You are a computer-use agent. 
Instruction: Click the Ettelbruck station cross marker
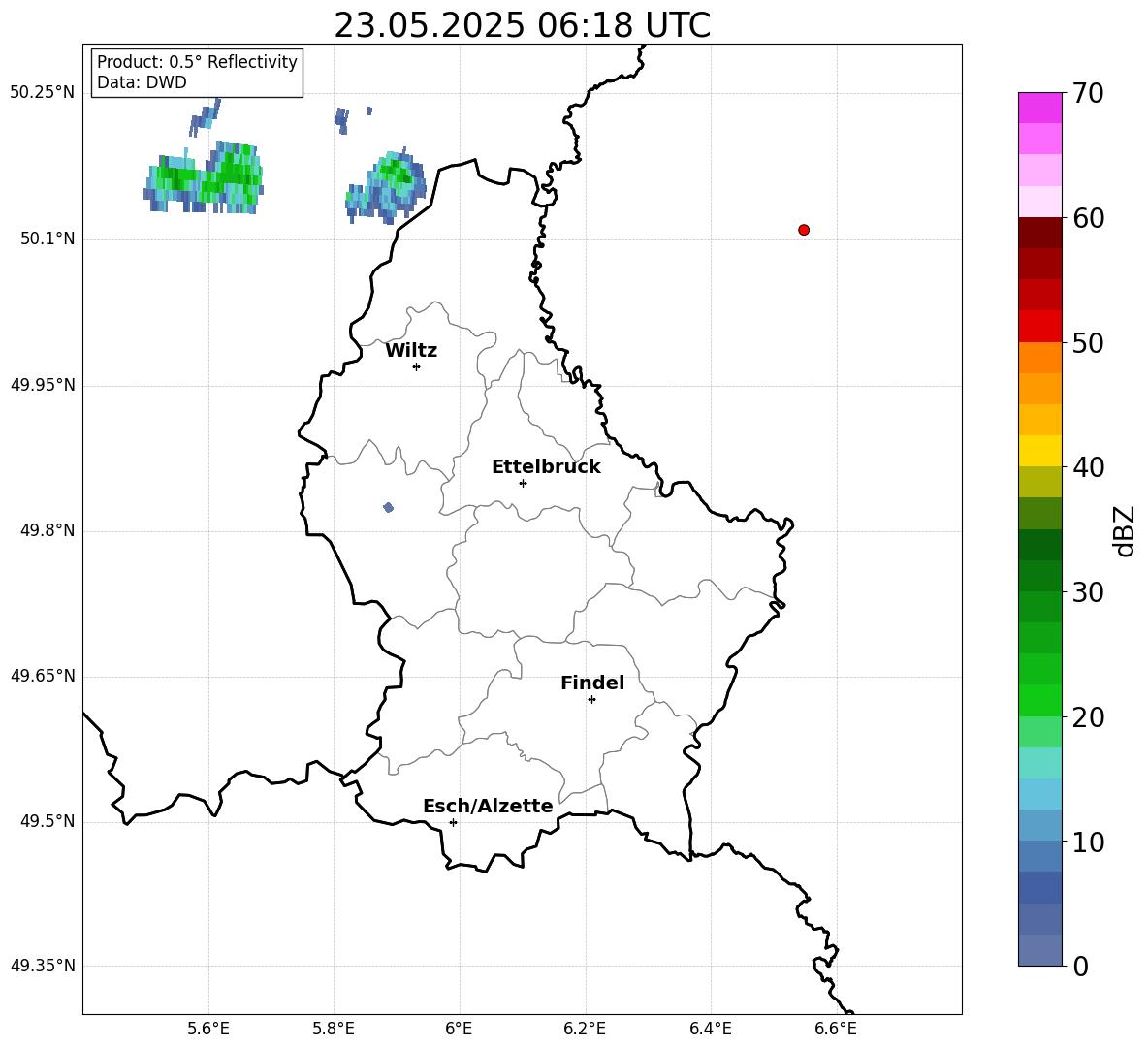click(x=523, y=483)
